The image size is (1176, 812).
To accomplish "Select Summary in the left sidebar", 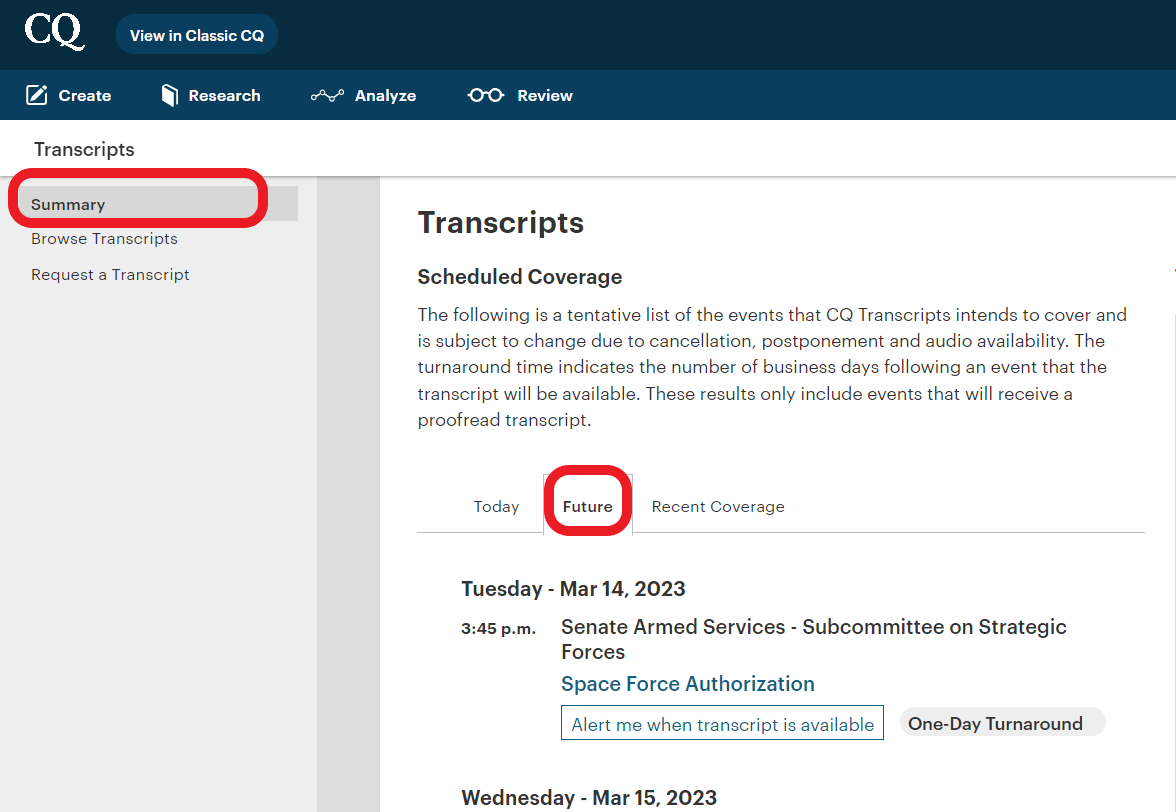I will click(x=68, y=204).
